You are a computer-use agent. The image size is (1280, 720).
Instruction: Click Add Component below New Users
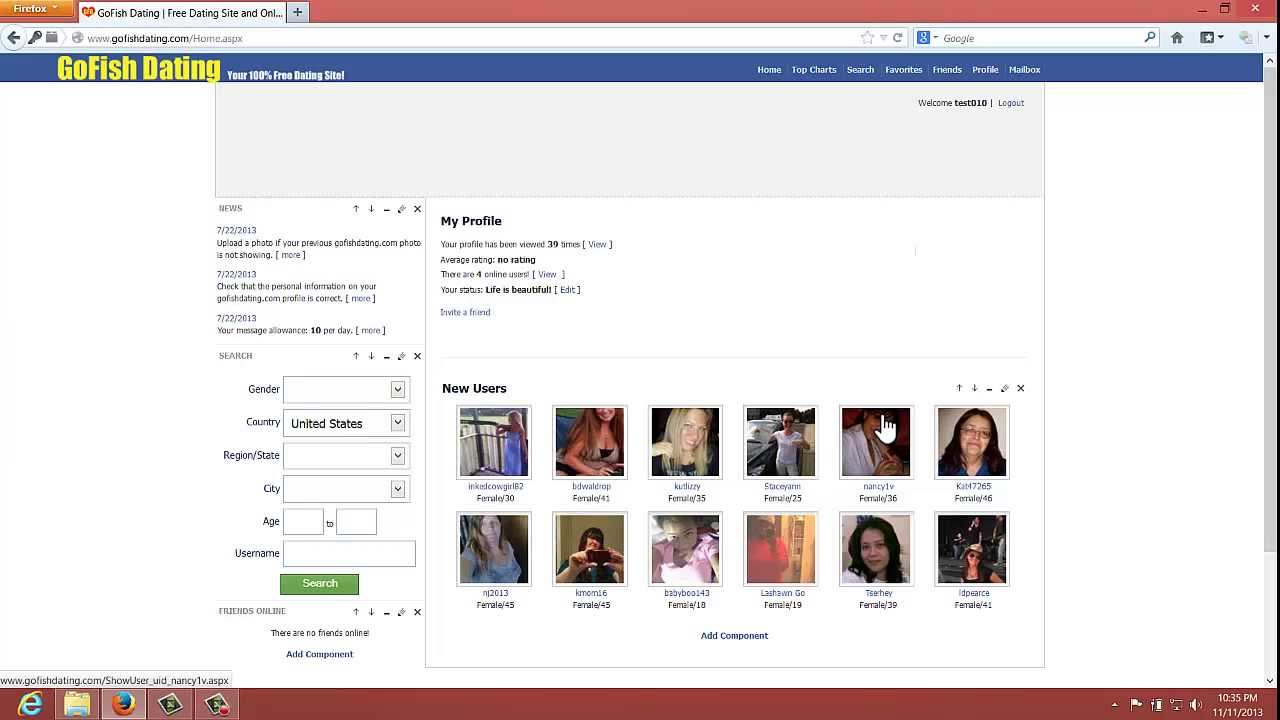coord(734,636)
